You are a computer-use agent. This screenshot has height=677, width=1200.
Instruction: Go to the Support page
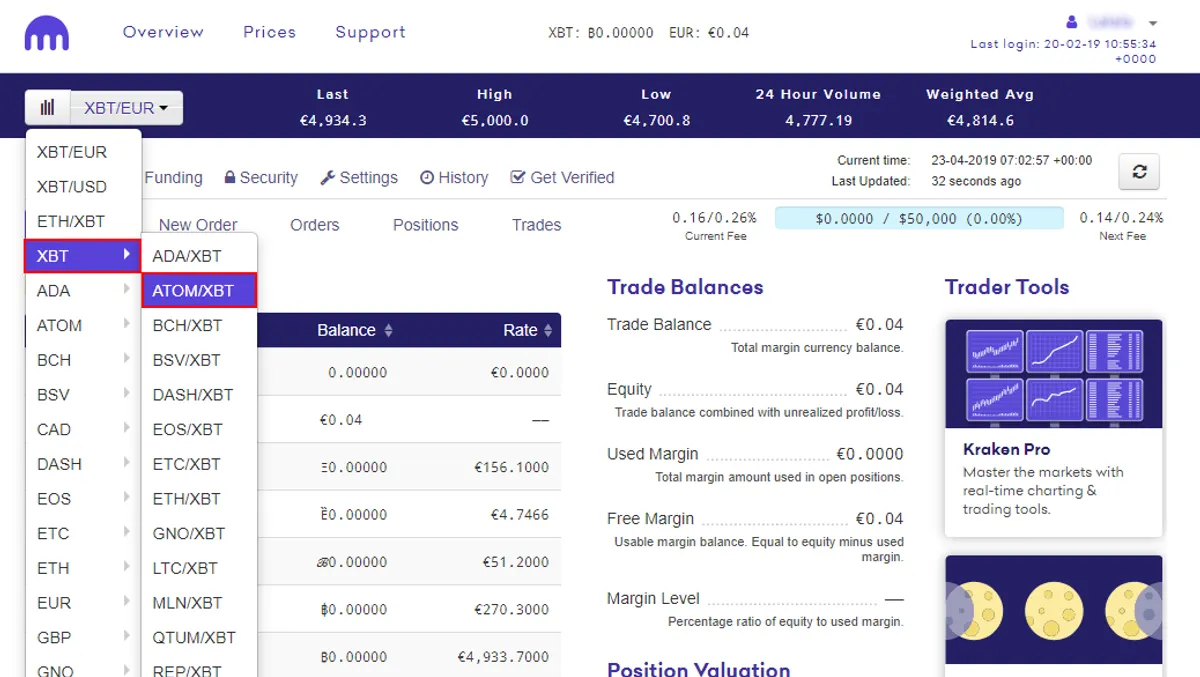[x=371, y=32]
